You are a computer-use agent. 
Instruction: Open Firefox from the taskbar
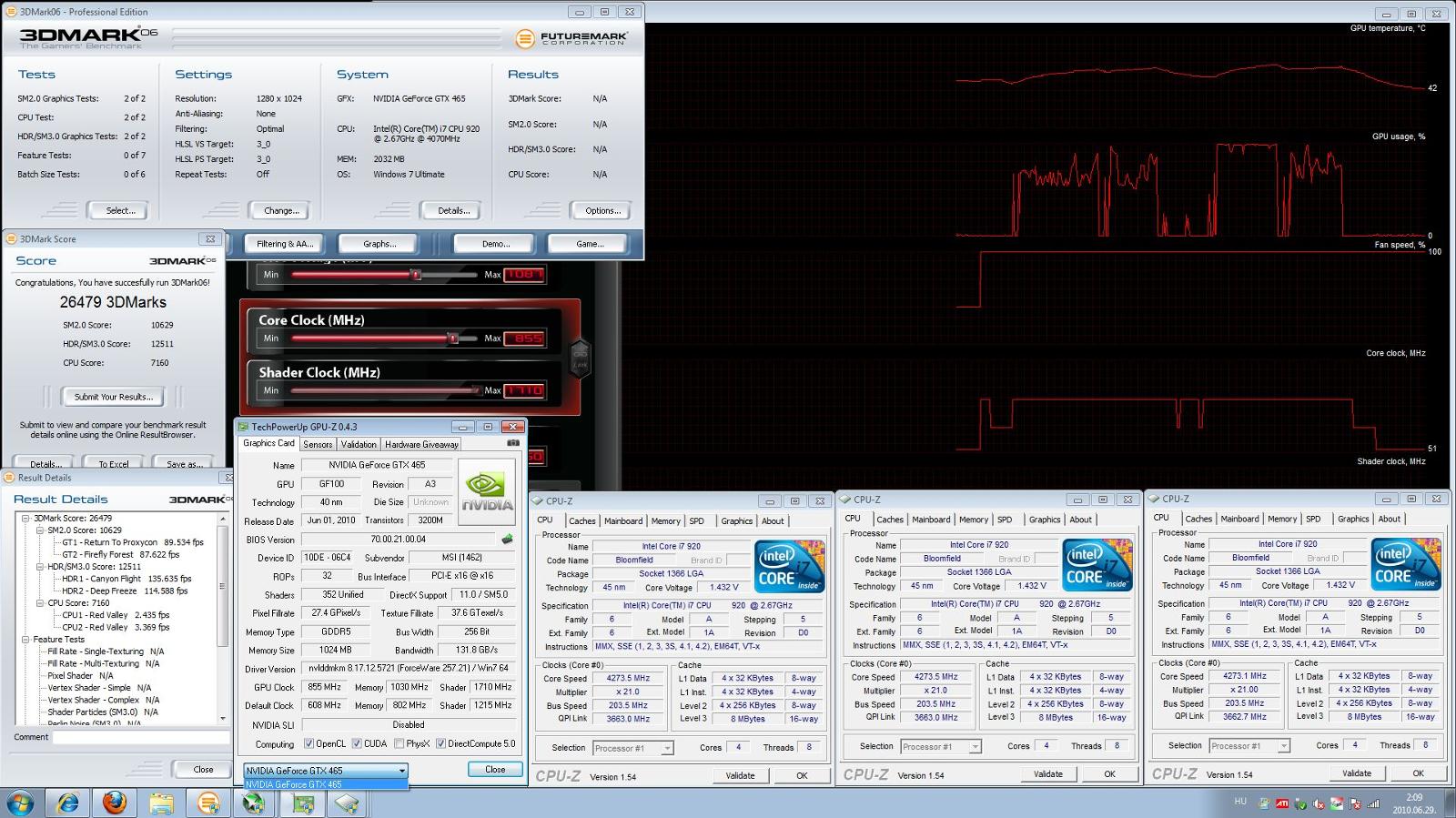coord(115,803)
